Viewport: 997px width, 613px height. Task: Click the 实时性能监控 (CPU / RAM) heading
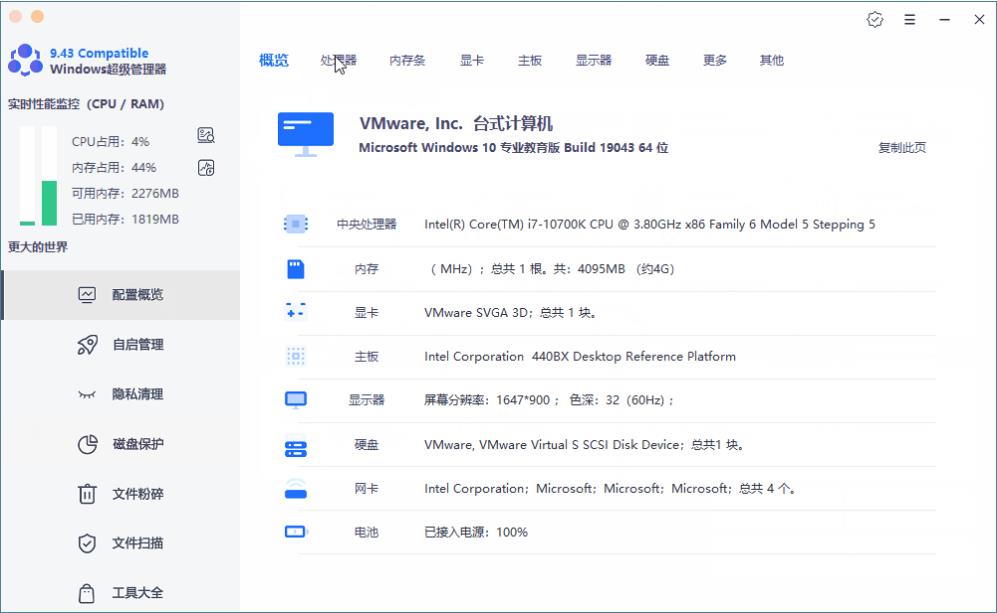pyautogui.click(x=86, y=104)
